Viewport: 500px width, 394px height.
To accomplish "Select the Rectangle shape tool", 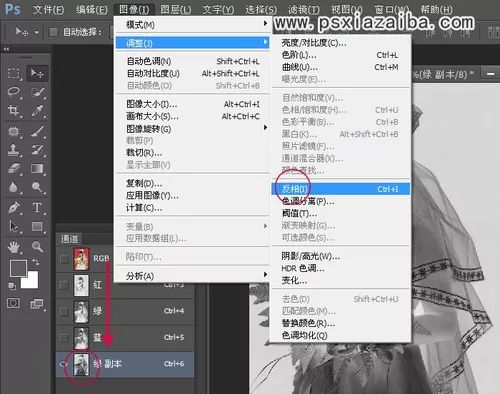I will click(37, 227).
